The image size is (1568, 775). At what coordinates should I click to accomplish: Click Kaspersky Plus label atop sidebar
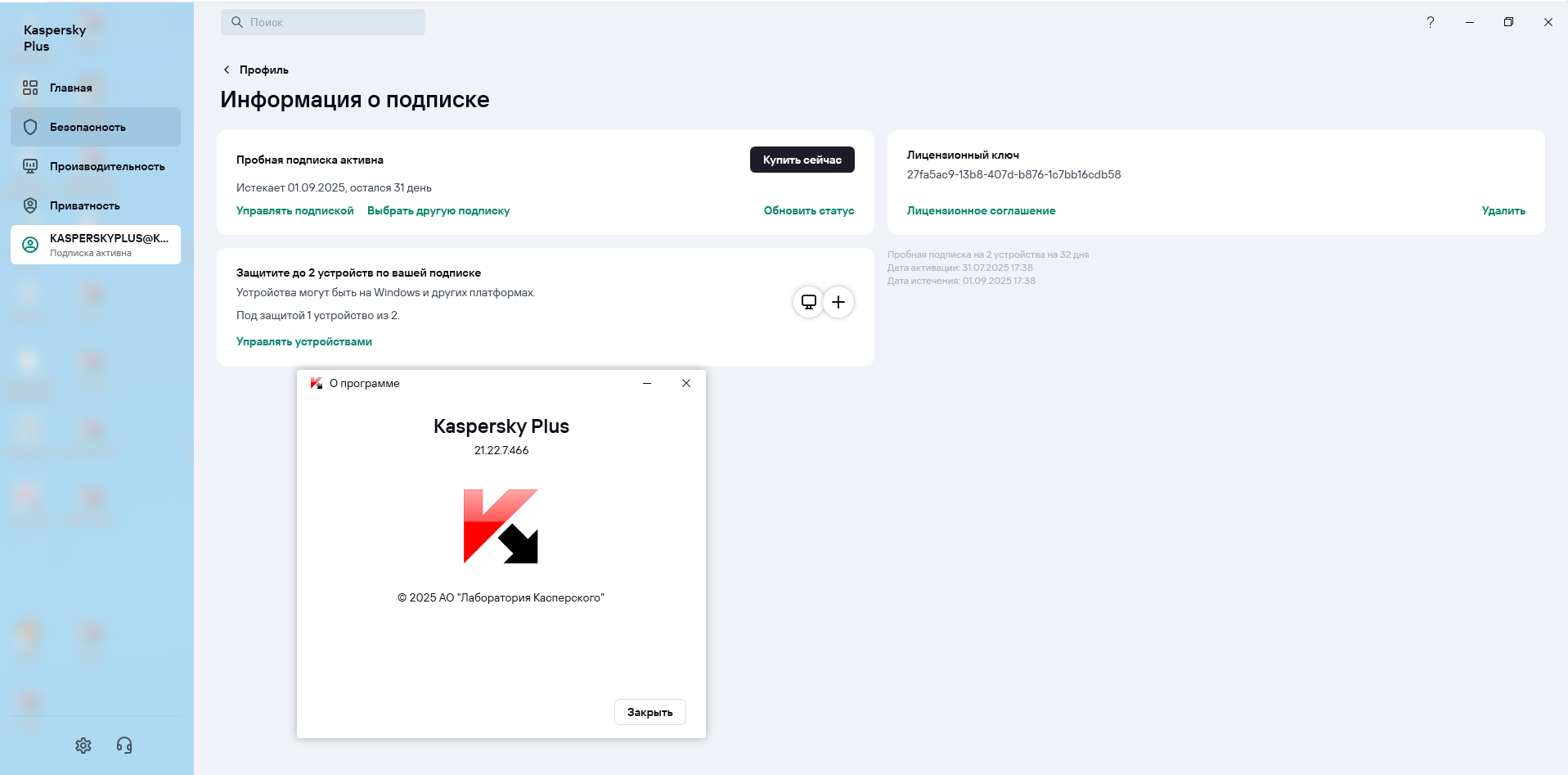(x=55, y=38)
